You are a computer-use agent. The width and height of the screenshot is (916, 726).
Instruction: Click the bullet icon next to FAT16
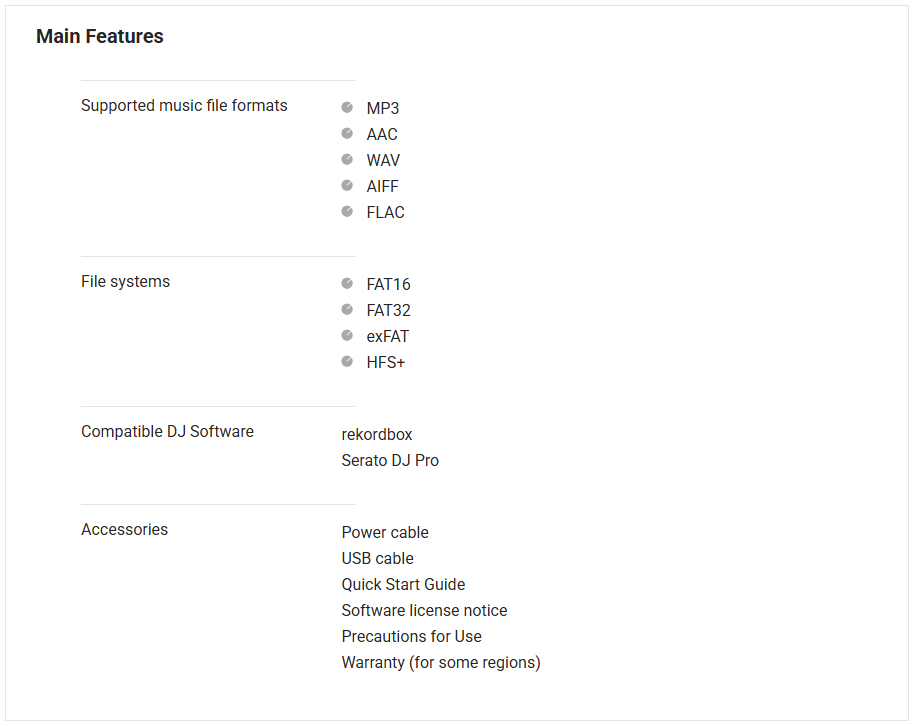[347, 283]
